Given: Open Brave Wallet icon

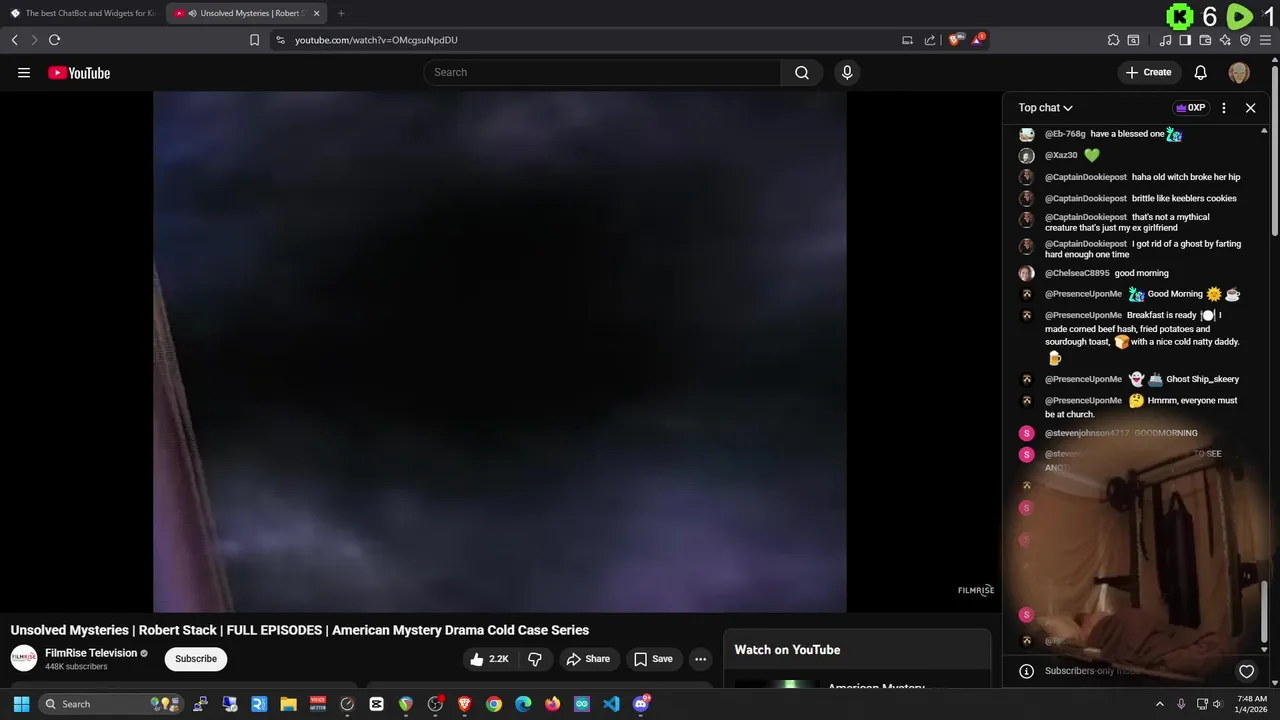Looking at the screenshot, I should [x=1205, y=40].
